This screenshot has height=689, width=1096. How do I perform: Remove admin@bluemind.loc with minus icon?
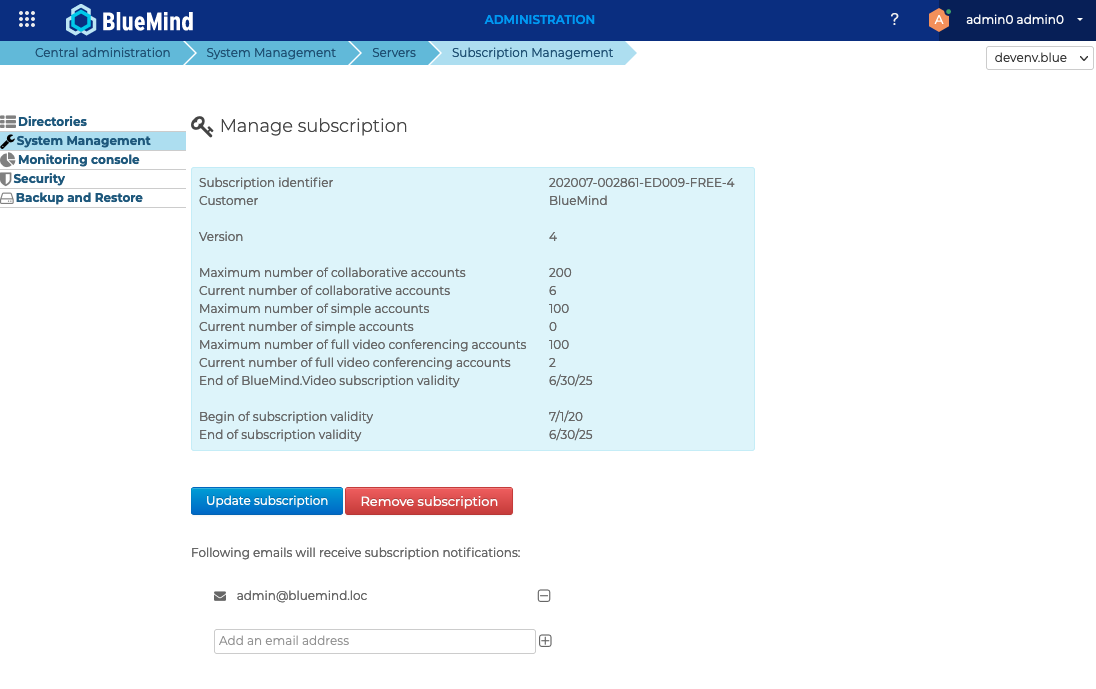544,595
